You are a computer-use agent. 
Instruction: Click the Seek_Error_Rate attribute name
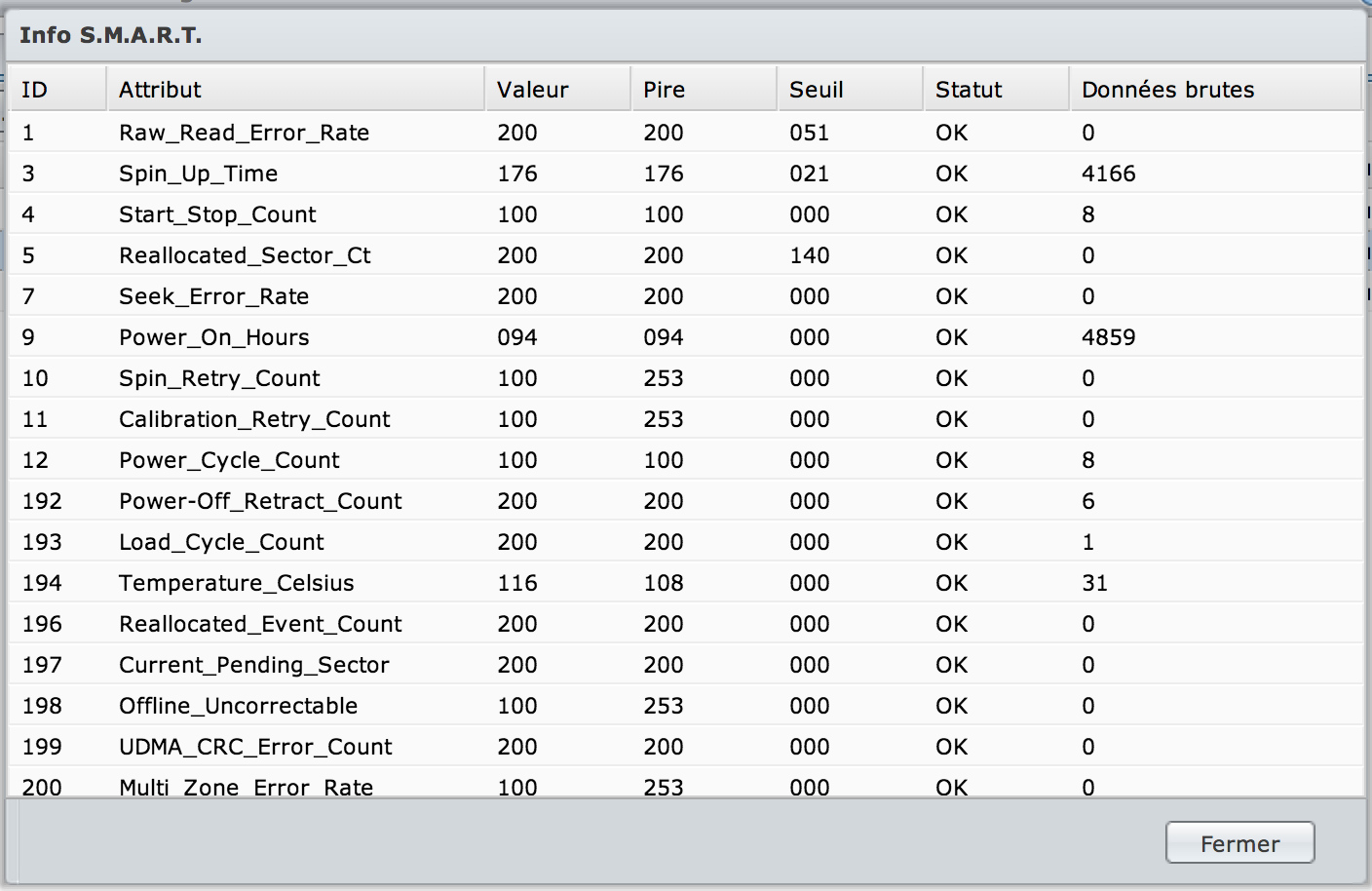(214, 296)
